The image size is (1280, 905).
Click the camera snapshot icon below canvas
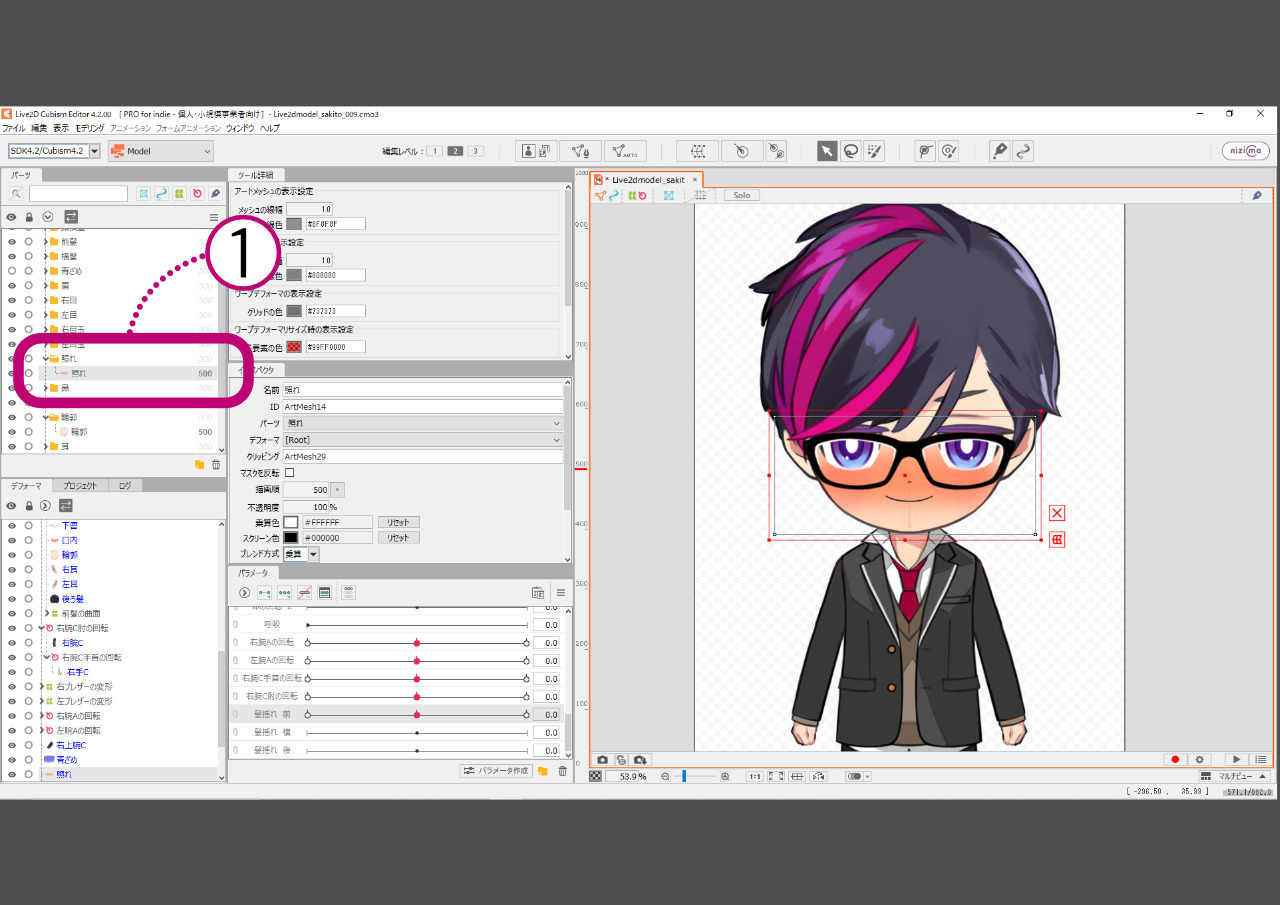[x=602, y=760]
